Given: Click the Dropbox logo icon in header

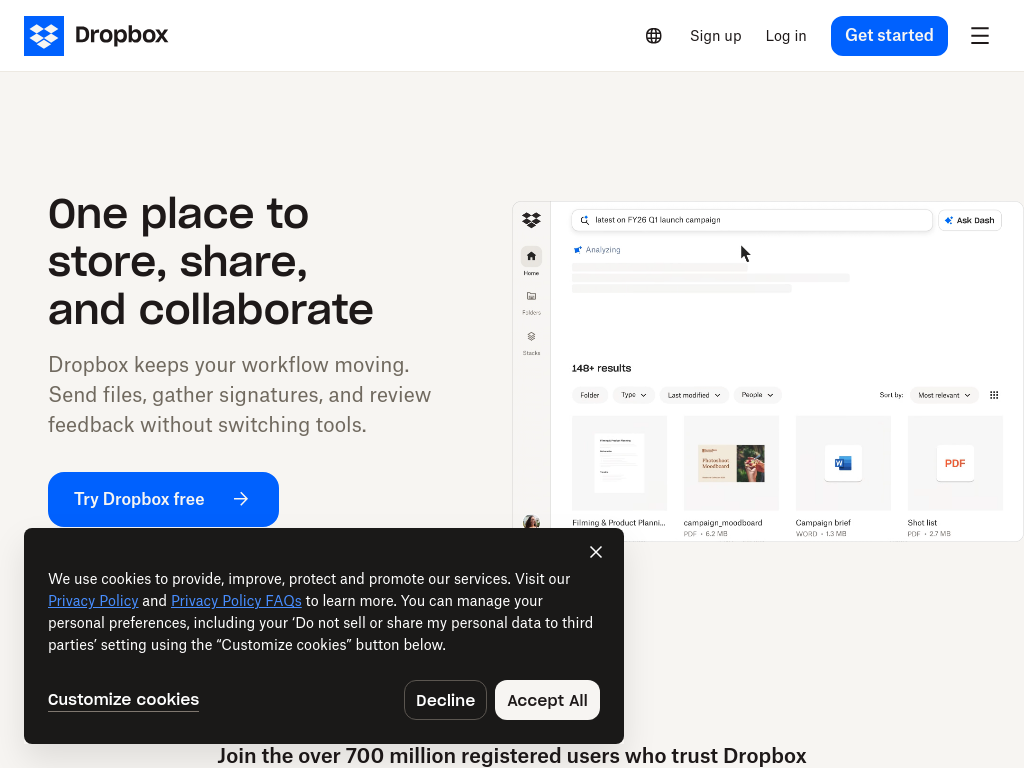Looking at the screenshot, I should tap(44, 36).
